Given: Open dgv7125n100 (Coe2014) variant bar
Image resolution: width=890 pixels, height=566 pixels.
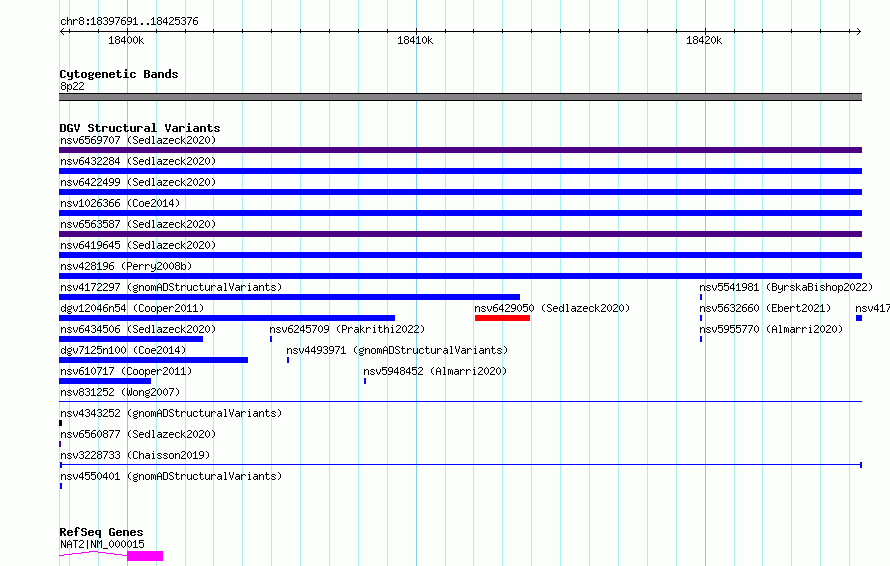Looking at the screenshot, I should pos(153,360).
